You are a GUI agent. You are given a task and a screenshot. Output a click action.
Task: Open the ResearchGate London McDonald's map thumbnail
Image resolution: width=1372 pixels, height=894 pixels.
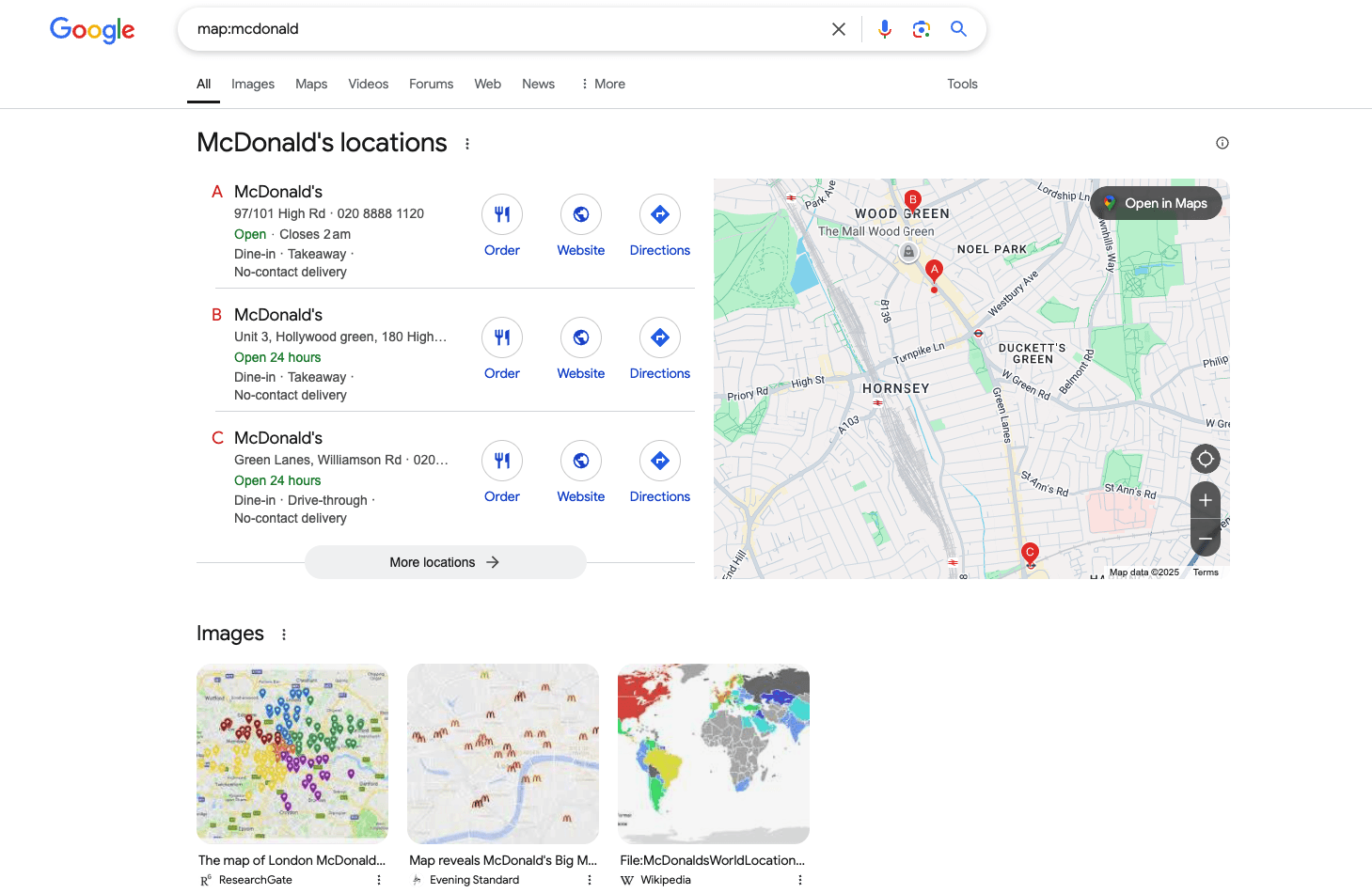pyautogui.click(x=292, y=753)
